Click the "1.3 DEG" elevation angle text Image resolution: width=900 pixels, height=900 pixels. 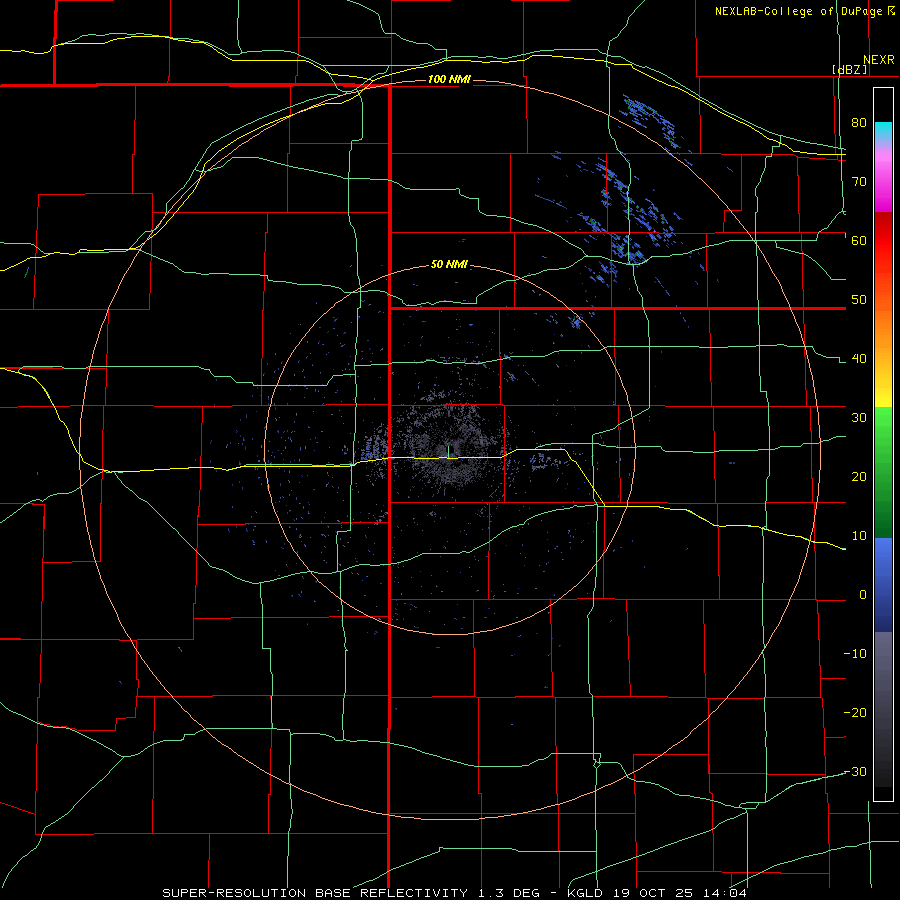tap(509, 893)
